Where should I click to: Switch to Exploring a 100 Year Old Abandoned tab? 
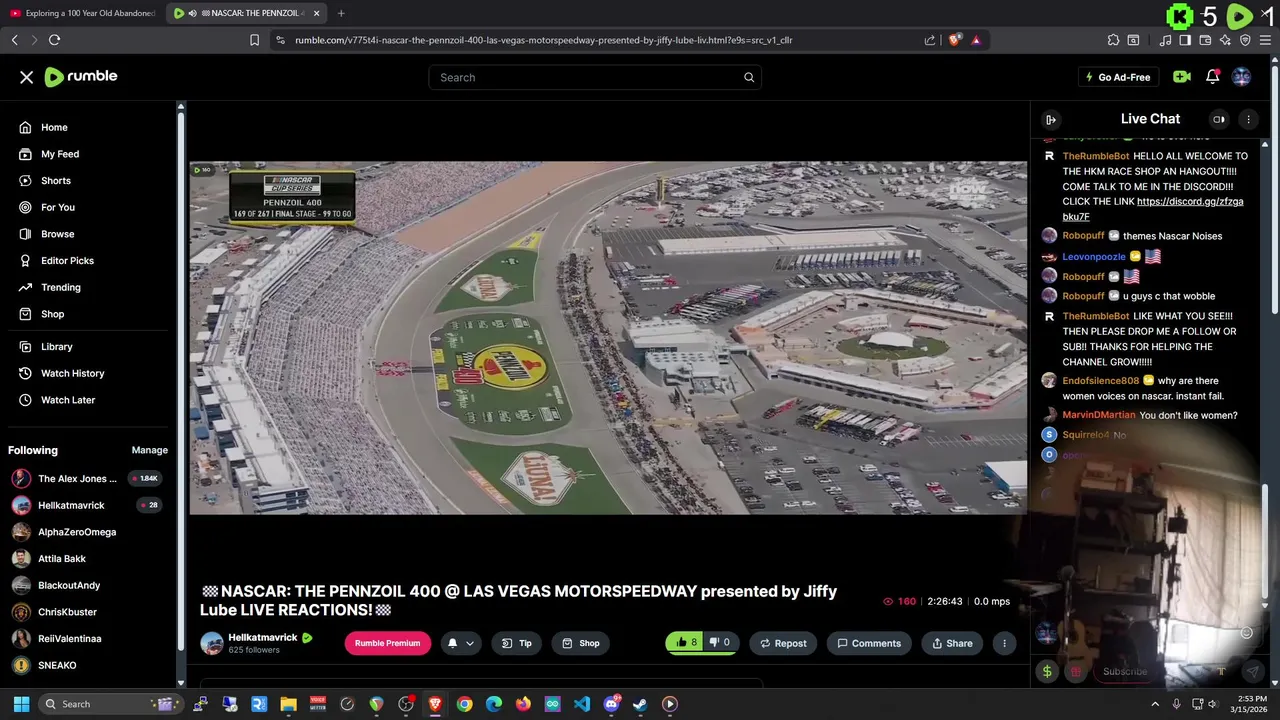(x=82, y=13)
